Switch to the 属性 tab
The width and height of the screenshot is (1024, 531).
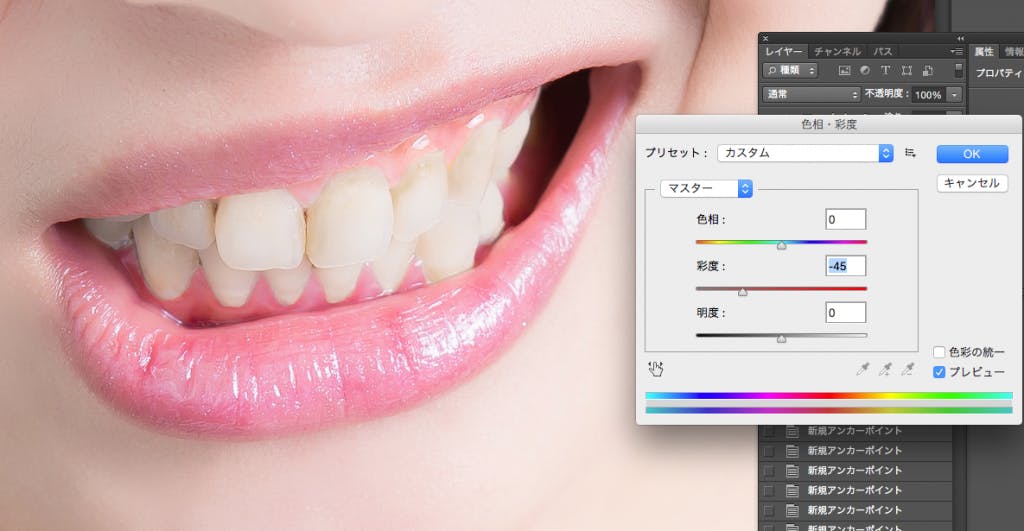coord(984,52)
